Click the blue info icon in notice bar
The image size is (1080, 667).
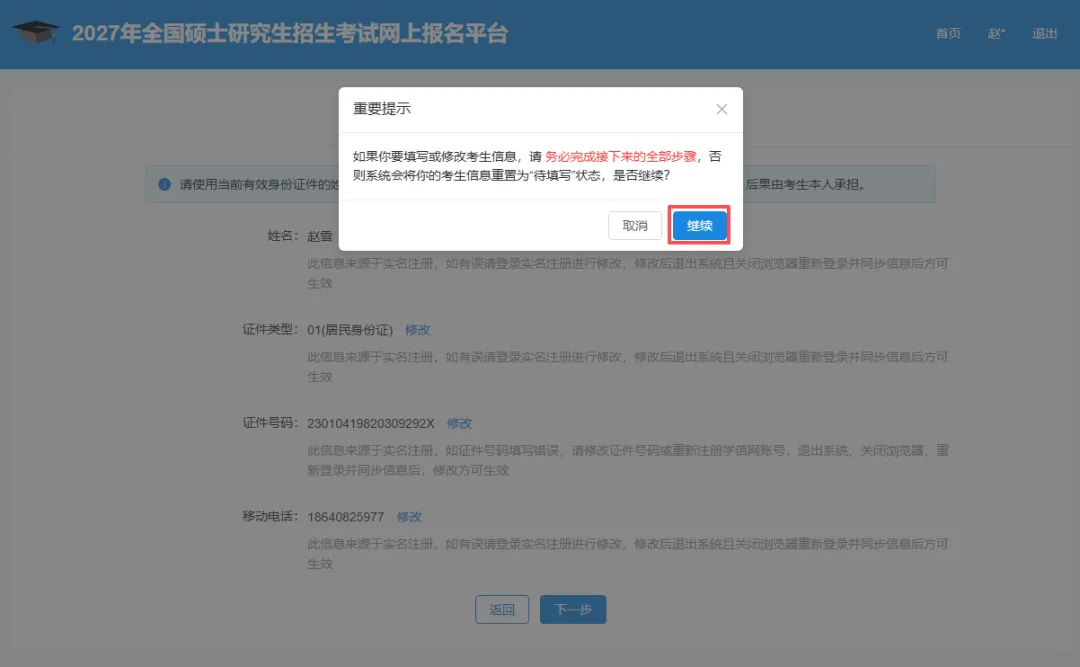pyautogui.click(x=164, y=184)
